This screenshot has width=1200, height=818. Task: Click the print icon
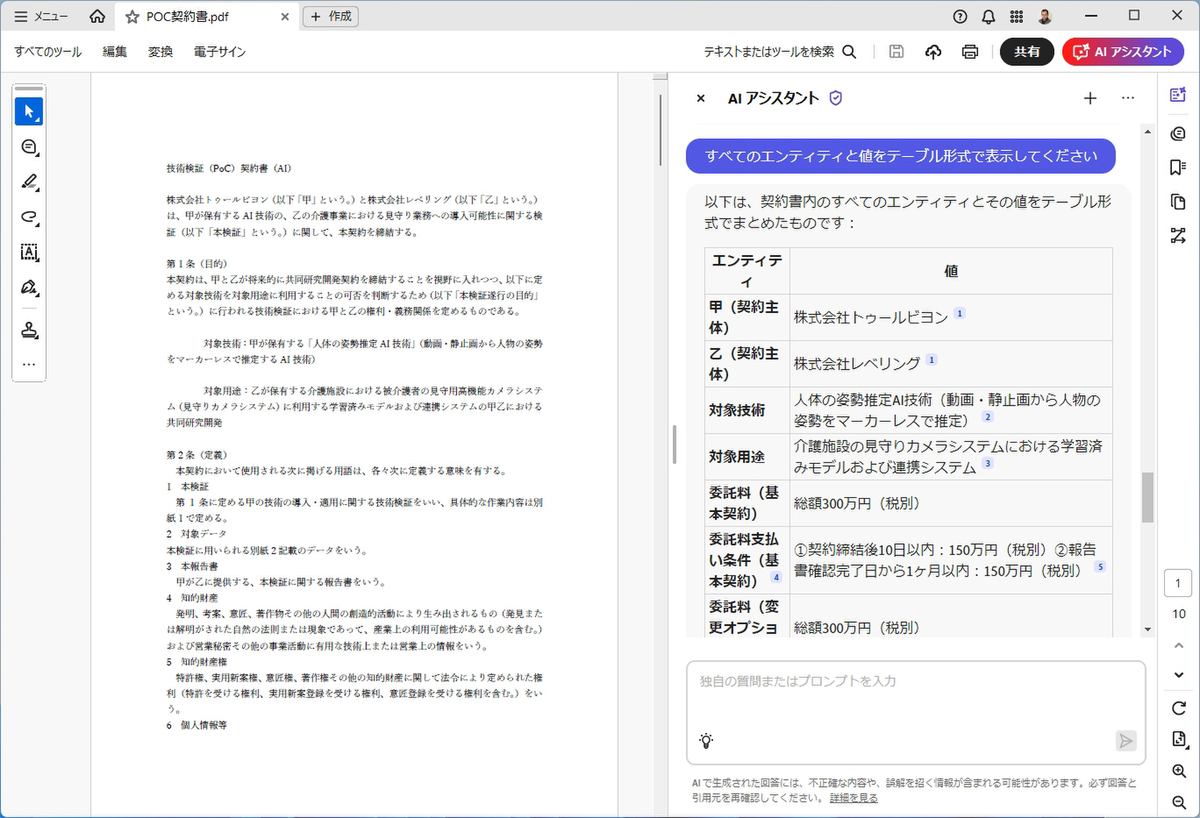[969, 52]
